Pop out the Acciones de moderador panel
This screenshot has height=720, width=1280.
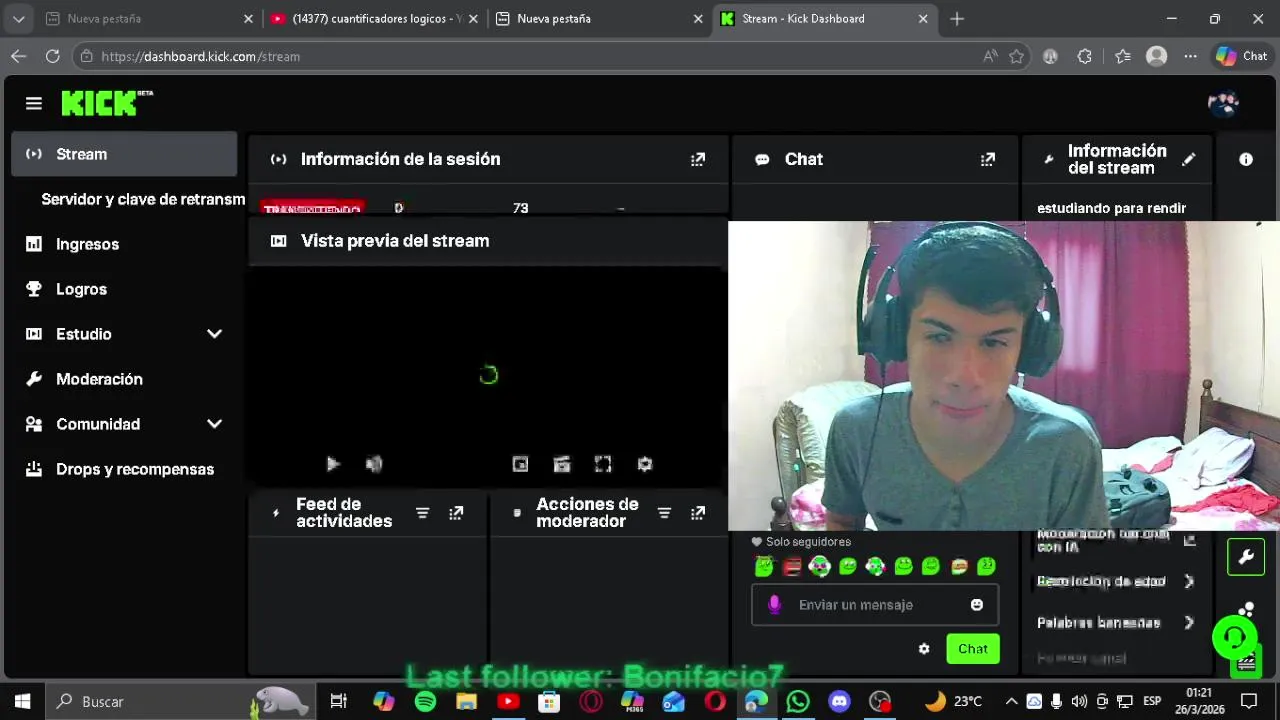click(x=698, y=513)
